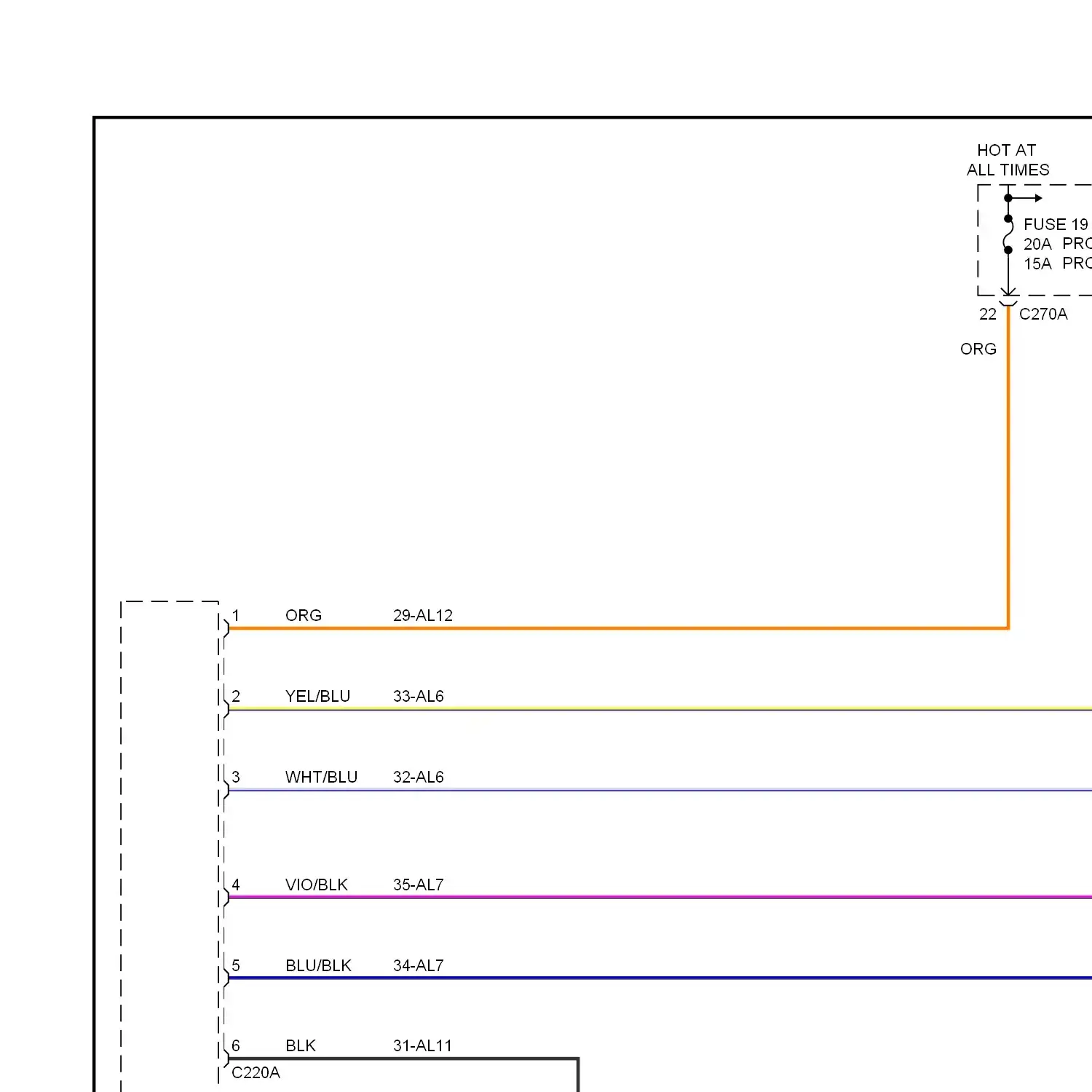The image size is (1092, 1092).
Task: Click the 'ORG' label on pin 1 row
Action: click(304, 615)
